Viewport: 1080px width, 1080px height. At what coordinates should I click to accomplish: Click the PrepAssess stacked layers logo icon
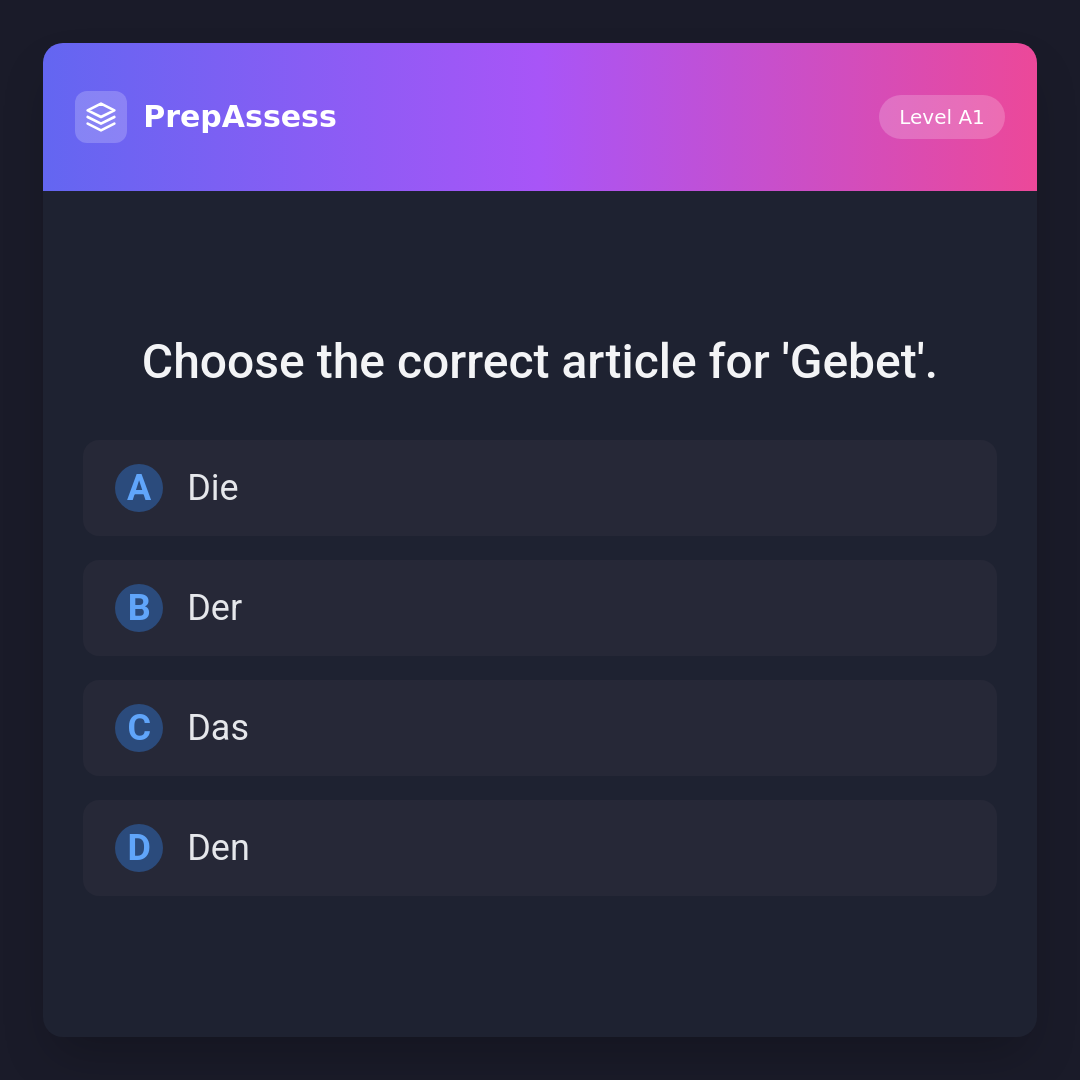coord(101,117)
